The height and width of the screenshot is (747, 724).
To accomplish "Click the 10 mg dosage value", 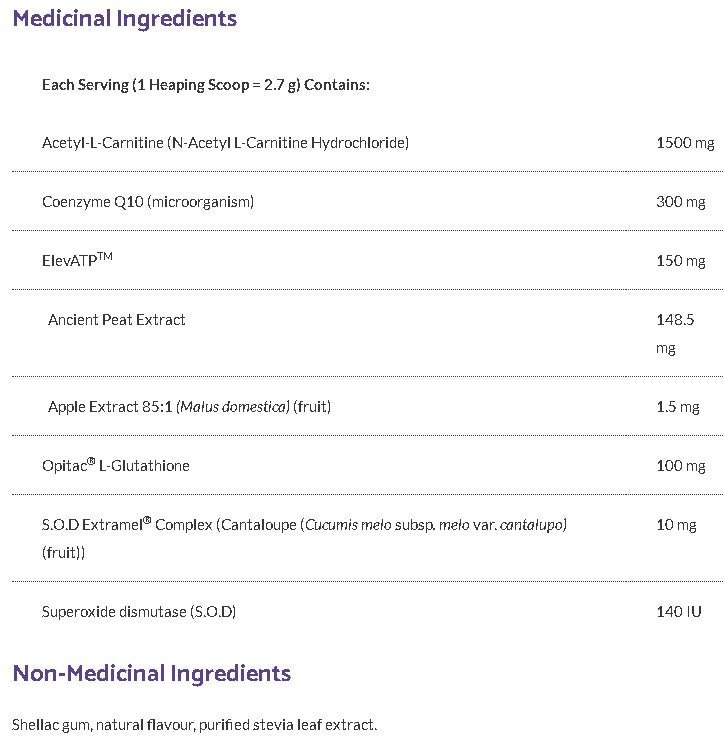I will pyautogui.click(x=676, y=525).
